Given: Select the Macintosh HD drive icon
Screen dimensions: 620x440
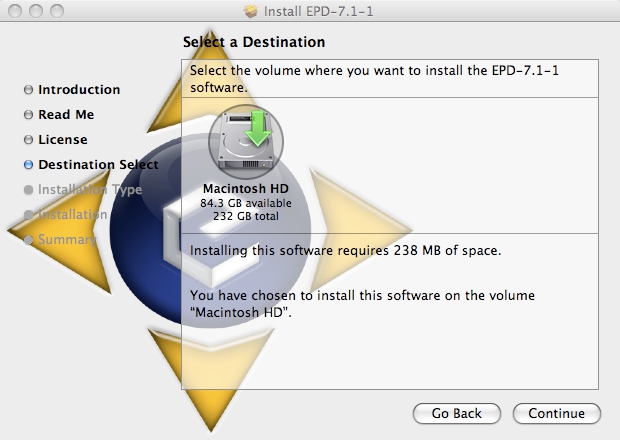Looking at the screenshot, I should pyautogui.click(x=246, y=142).
